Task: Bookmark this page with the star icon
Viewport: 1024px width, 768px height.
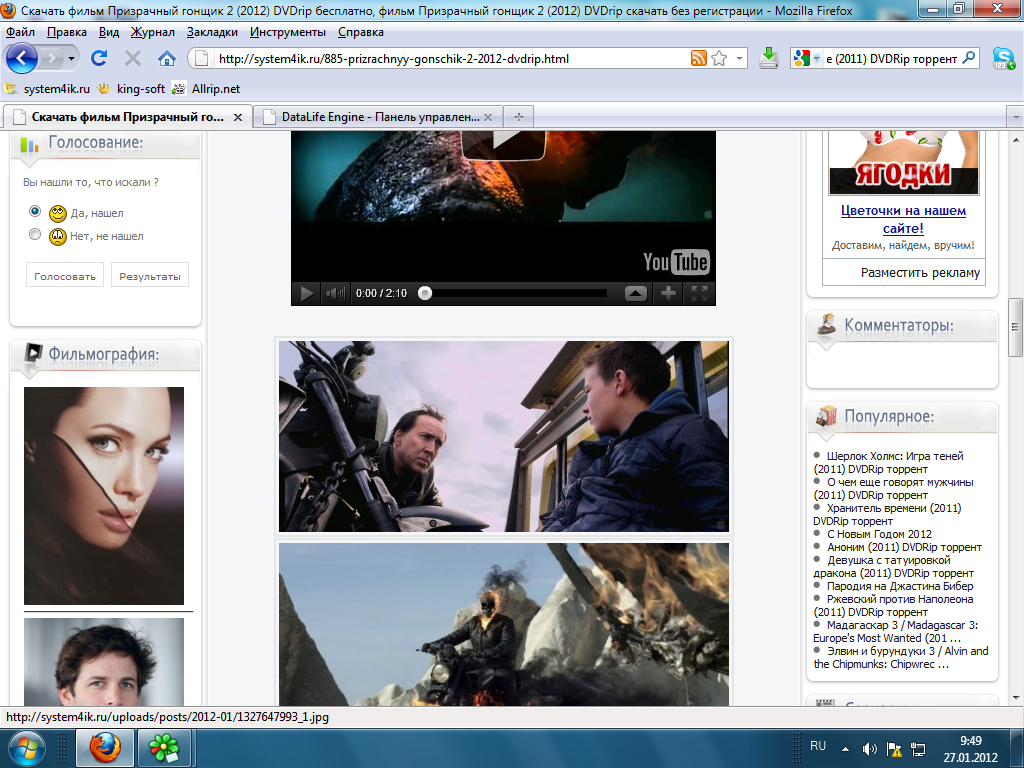Action: 719,59
